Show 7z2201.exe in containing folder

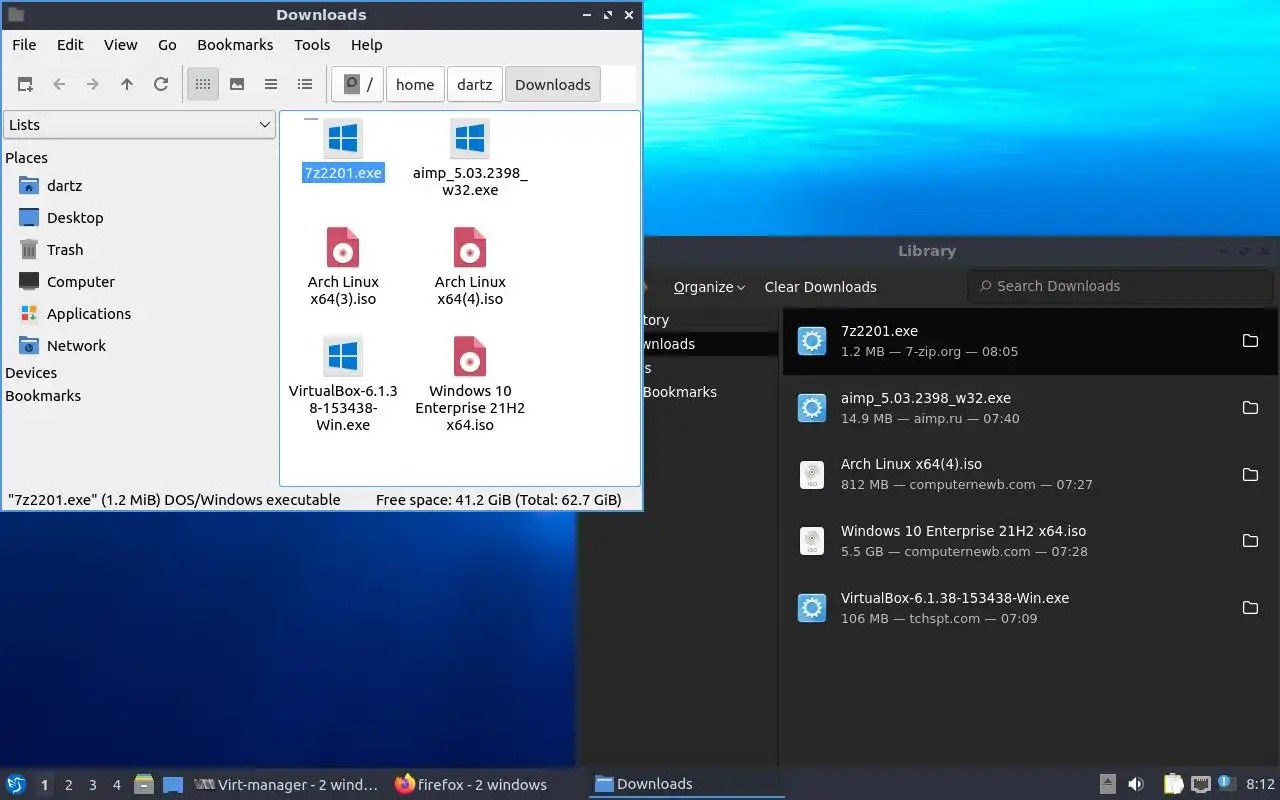[x=1250, y=341]
